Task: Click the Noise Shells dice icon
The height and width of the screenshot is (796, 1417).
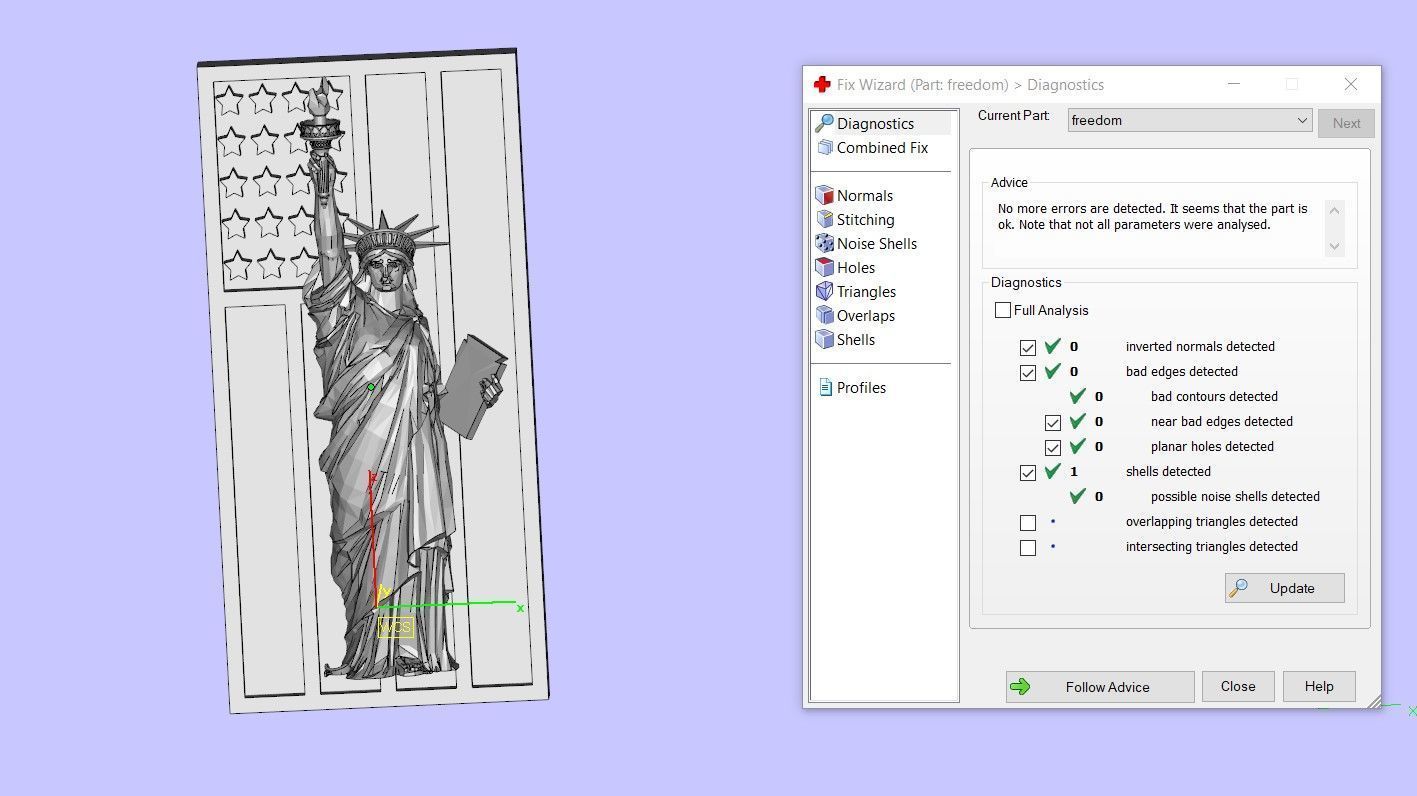Action: tap(825, 243)
